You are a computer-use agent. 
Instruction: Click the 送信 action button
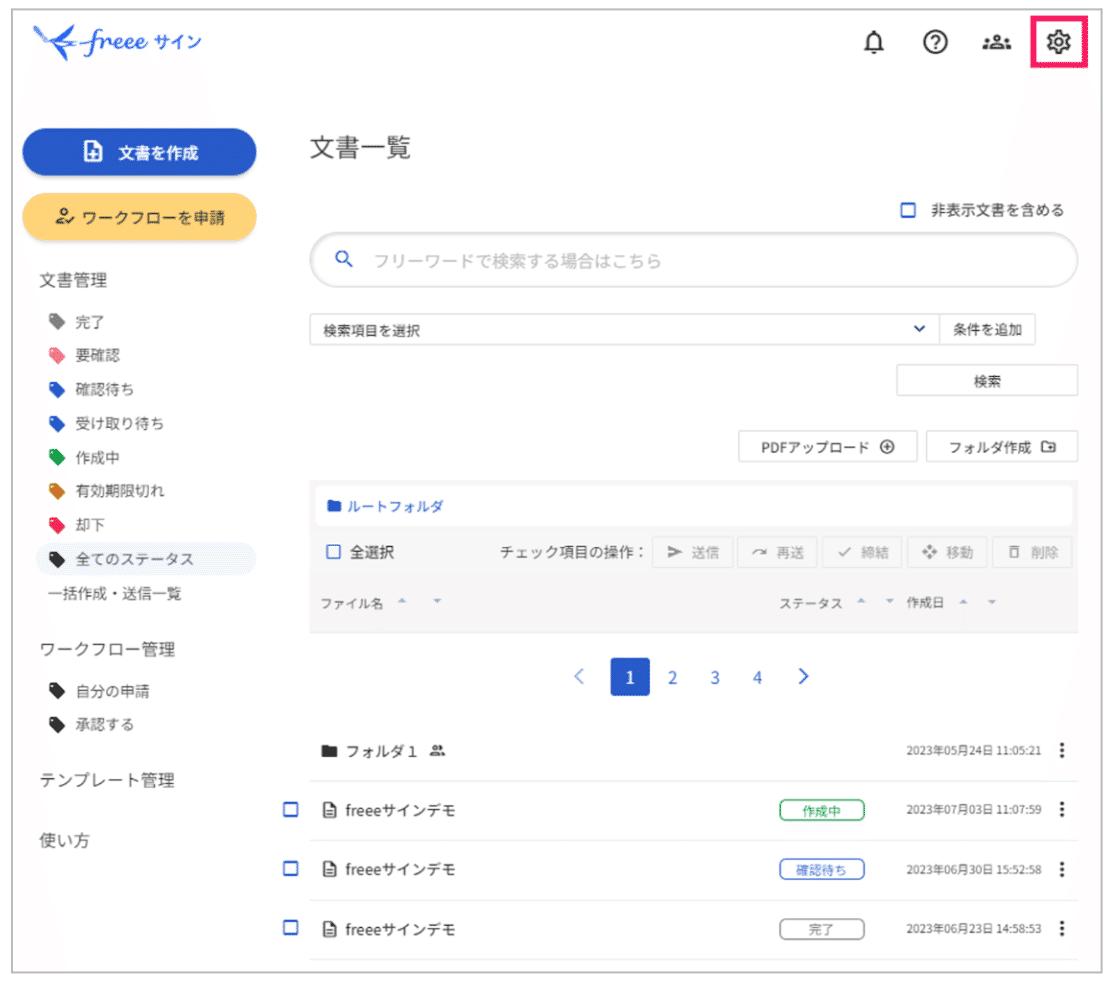point(693,552)
